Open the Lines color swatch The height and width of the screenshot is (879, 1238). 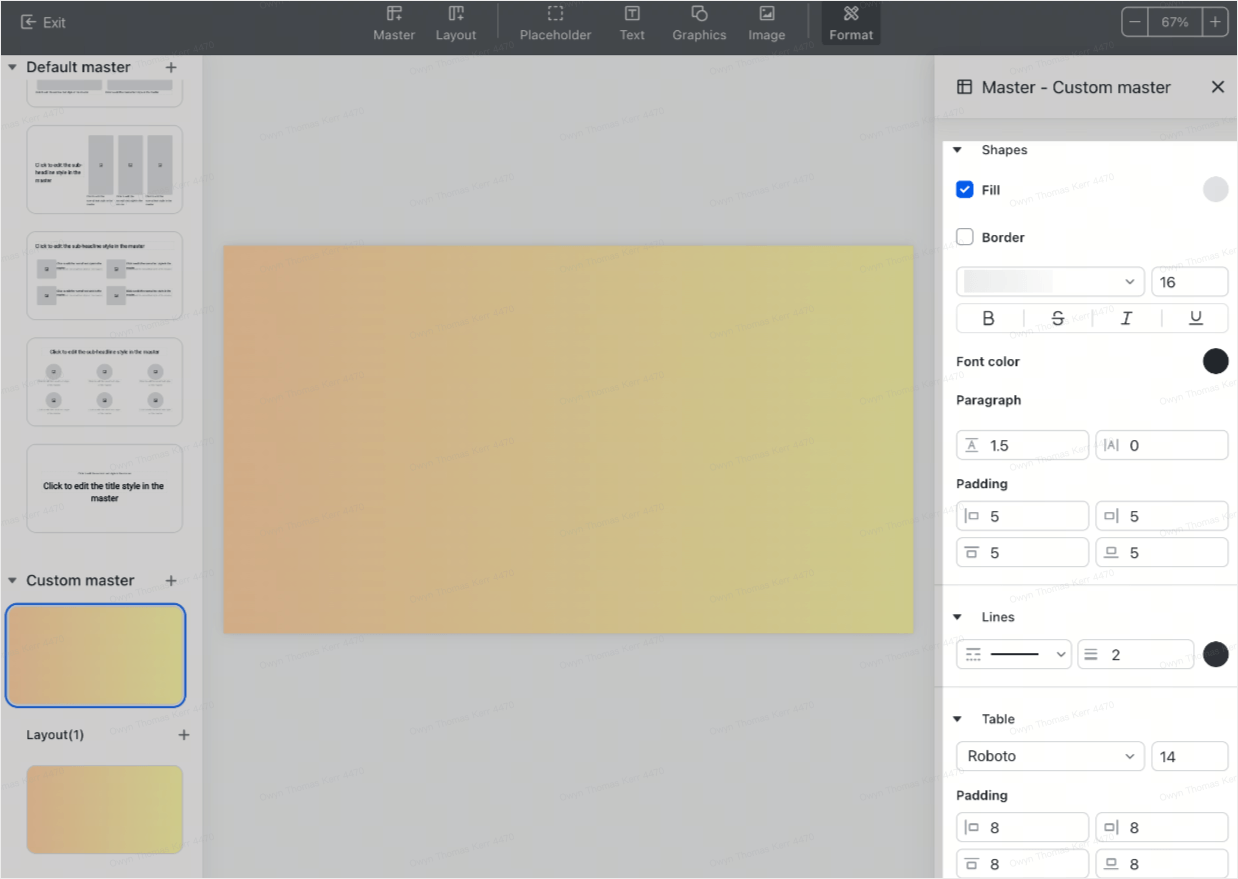[x=1215, y=654]
